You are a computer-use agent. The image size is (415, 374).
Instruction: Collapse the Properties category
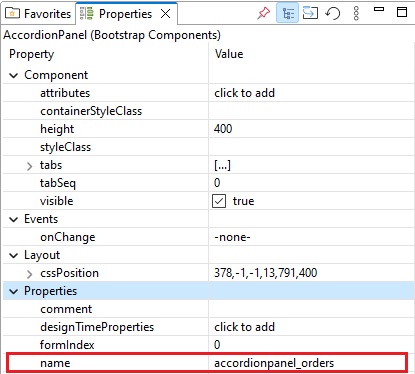click(14, 291)
